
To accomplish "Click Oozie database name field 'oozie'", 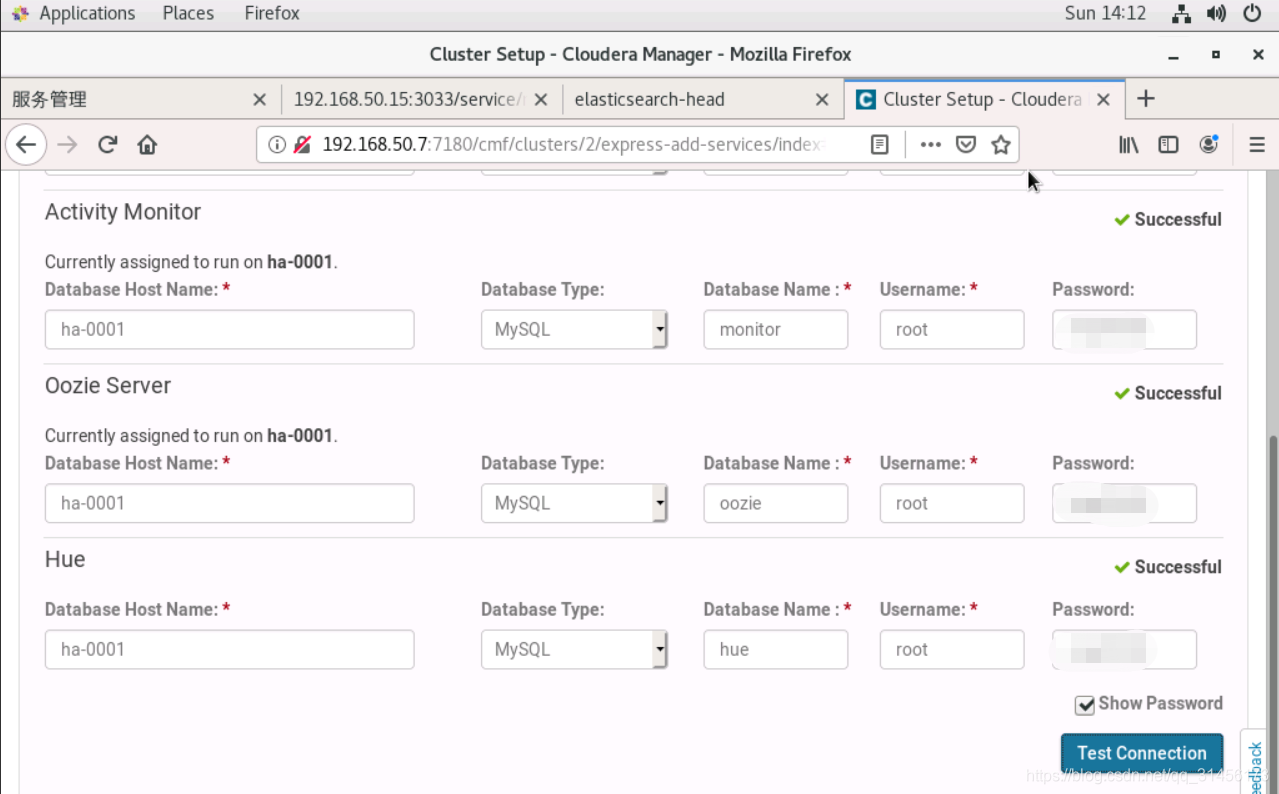I will coord(776,503).
